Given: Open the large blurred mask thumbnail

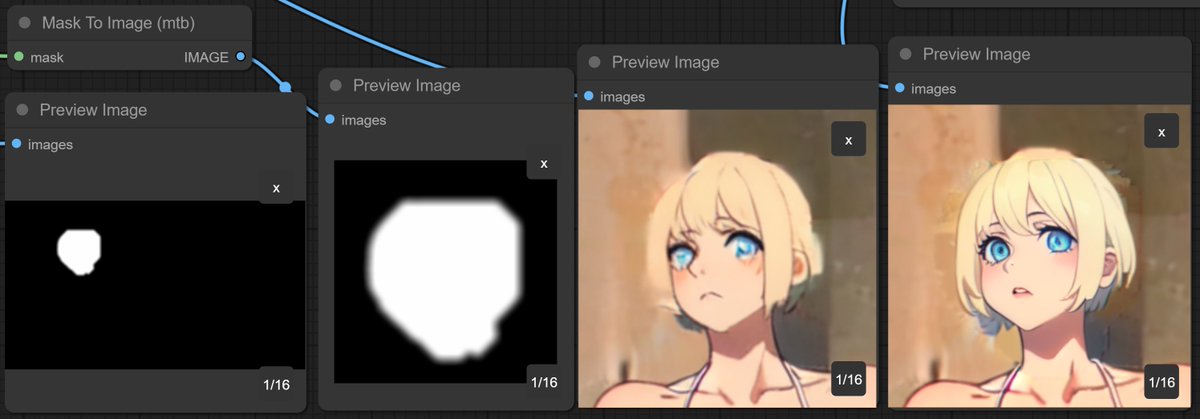Looking at the screenshot, I should coord(445,271).
